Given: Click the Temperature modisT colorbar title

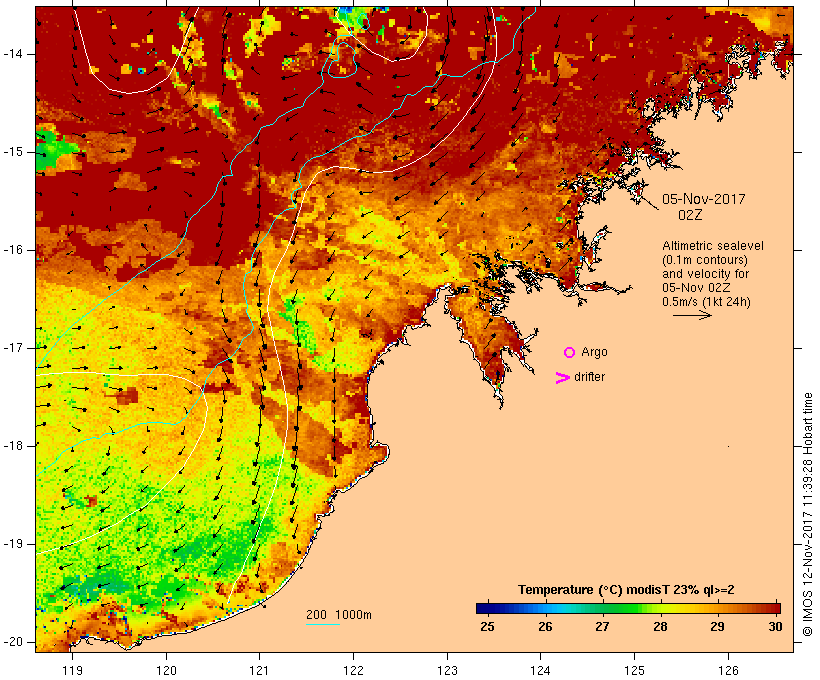Looking at the screenshot, I should click(626, 590).
